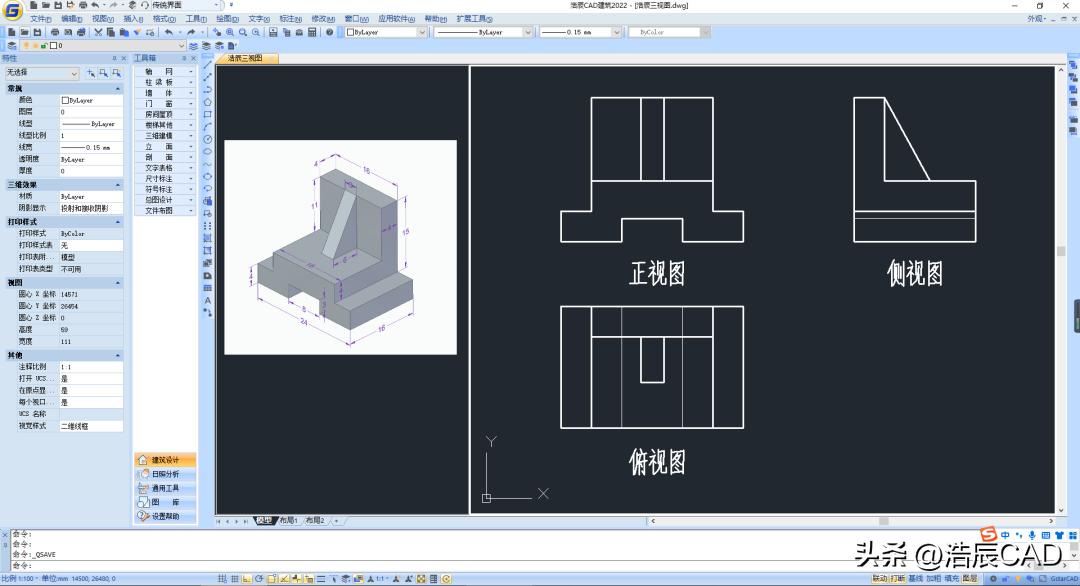Screen dimensions: 1080x586
Task: Select the Zoom magnifier icon
Action: tap(242, 31)
